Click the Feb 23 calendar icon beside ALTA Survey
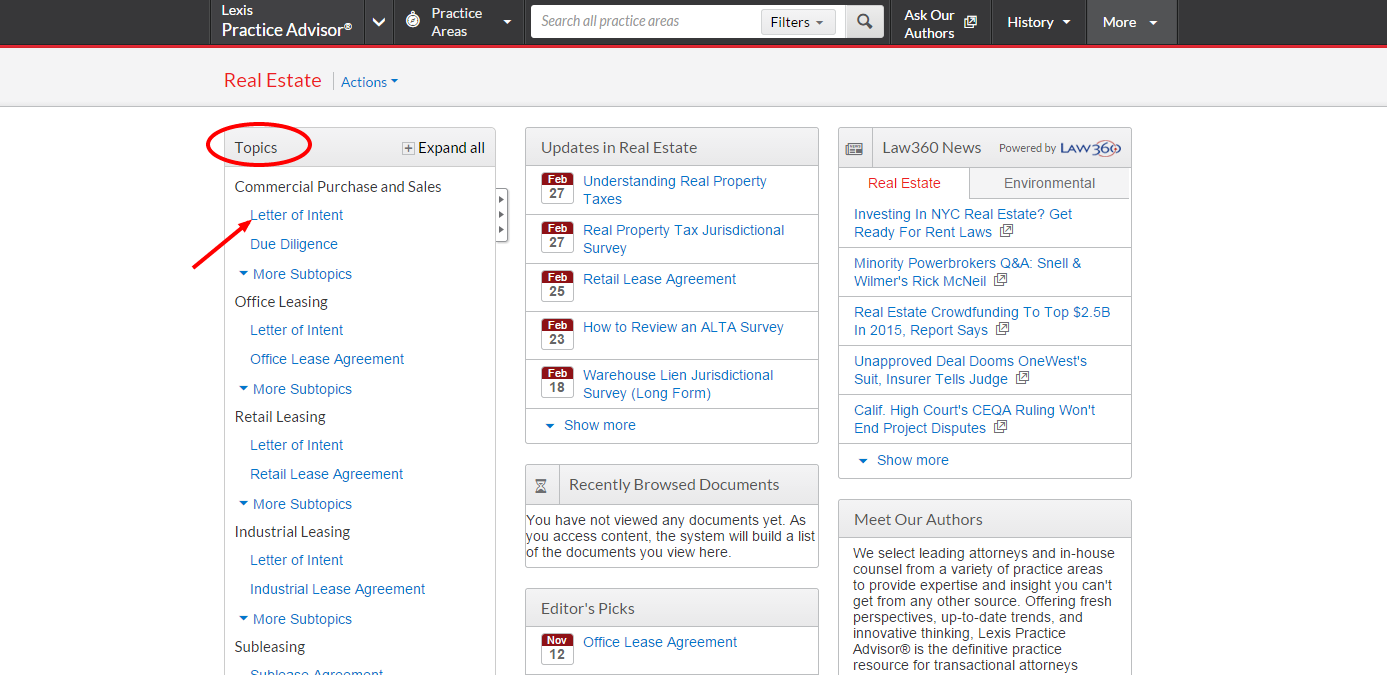 (x=557, y=334)
